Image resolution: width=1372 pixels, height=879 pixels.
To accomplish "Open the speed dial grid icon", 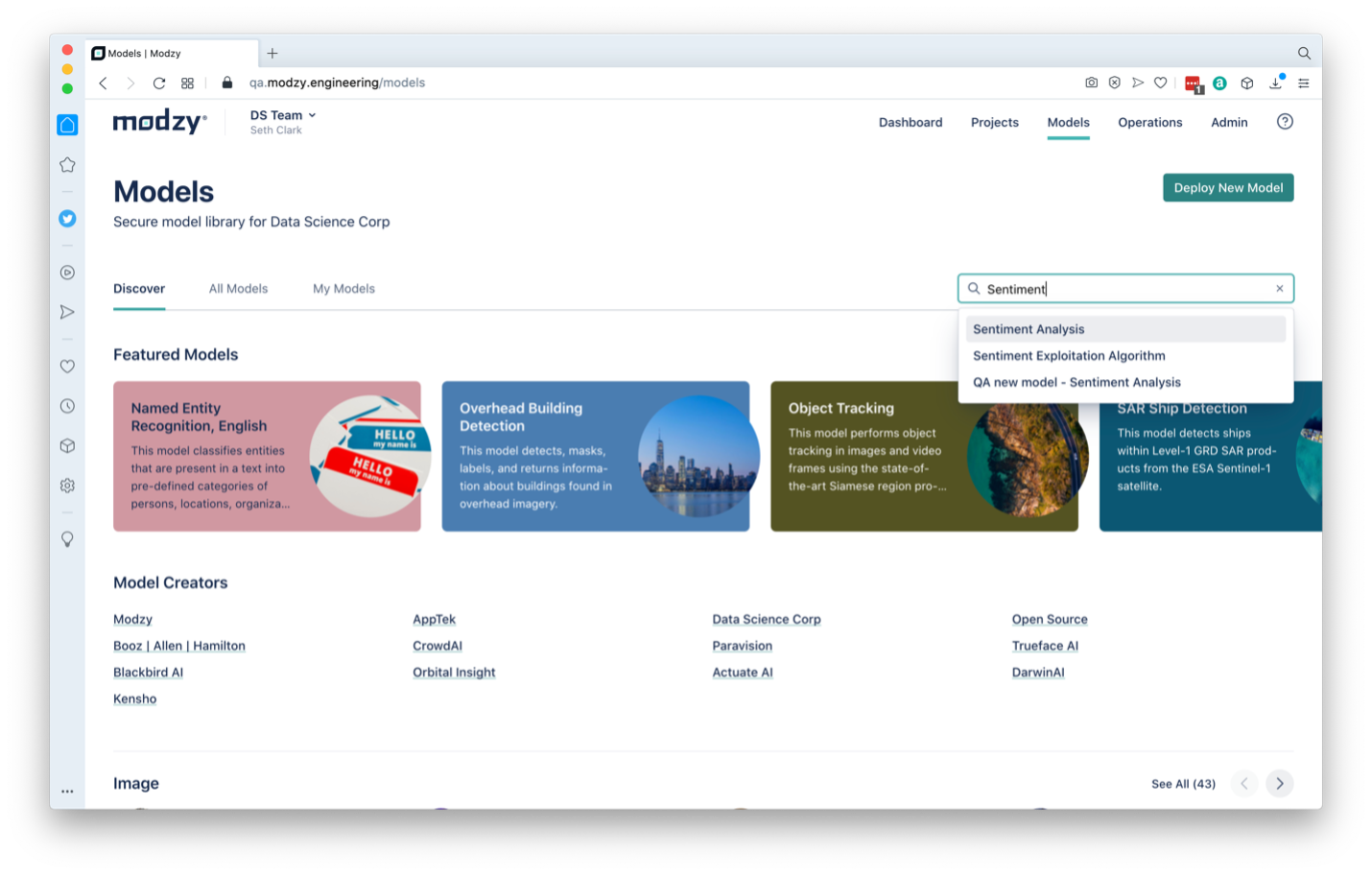I will click(188, 83).
